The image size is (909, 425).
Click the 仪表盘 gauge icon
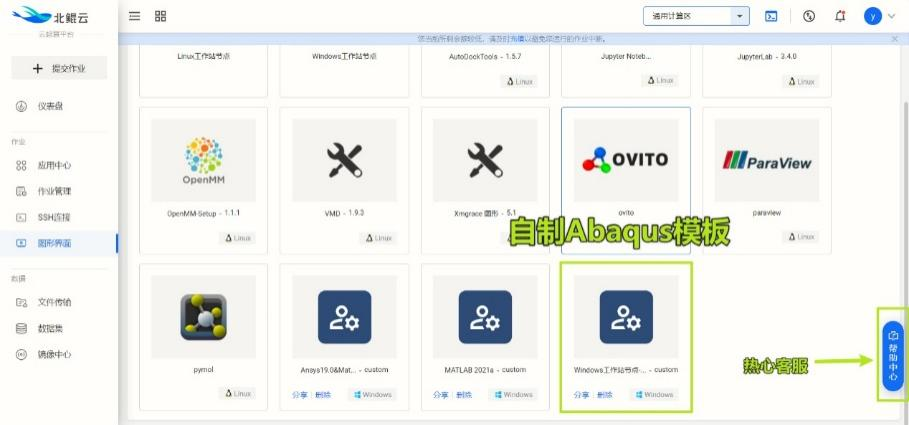click(x=21, y=107)
